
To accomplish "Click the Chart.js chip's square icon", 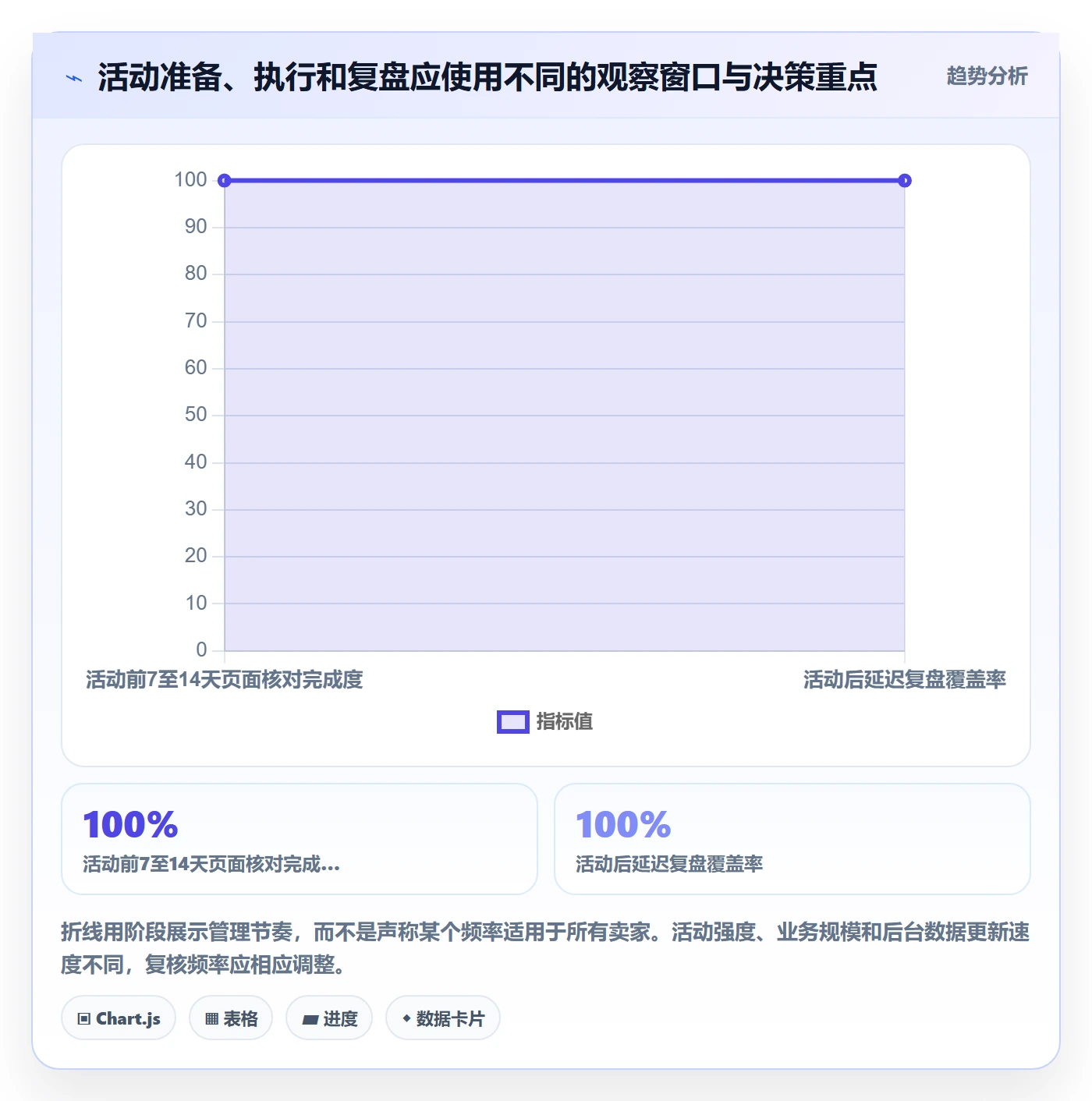I will click(84, 1018).
